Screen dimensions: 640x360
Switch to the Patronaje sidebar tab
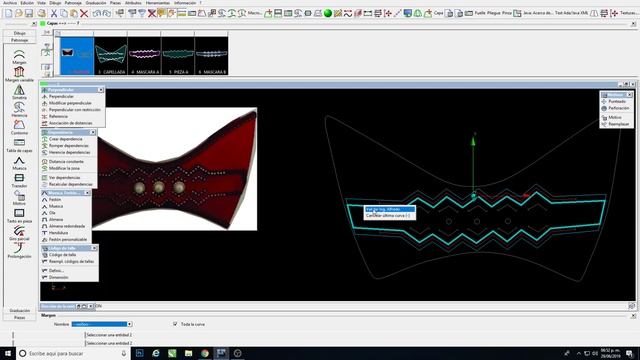pyautogui.click(x=19, y=40)
